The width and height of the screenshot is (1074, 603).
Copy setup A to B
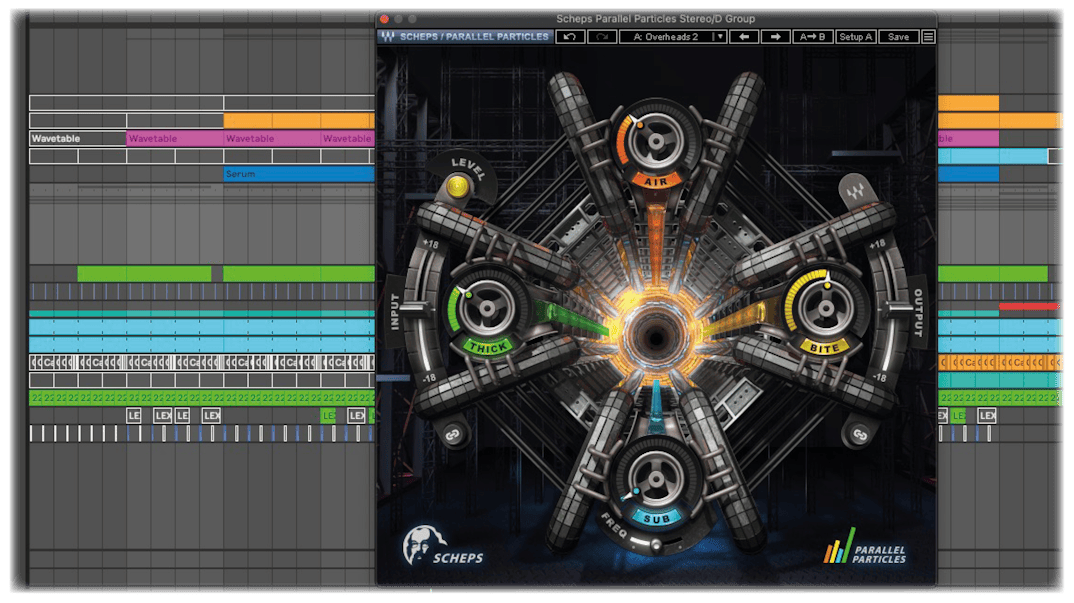tap(812, 37)
